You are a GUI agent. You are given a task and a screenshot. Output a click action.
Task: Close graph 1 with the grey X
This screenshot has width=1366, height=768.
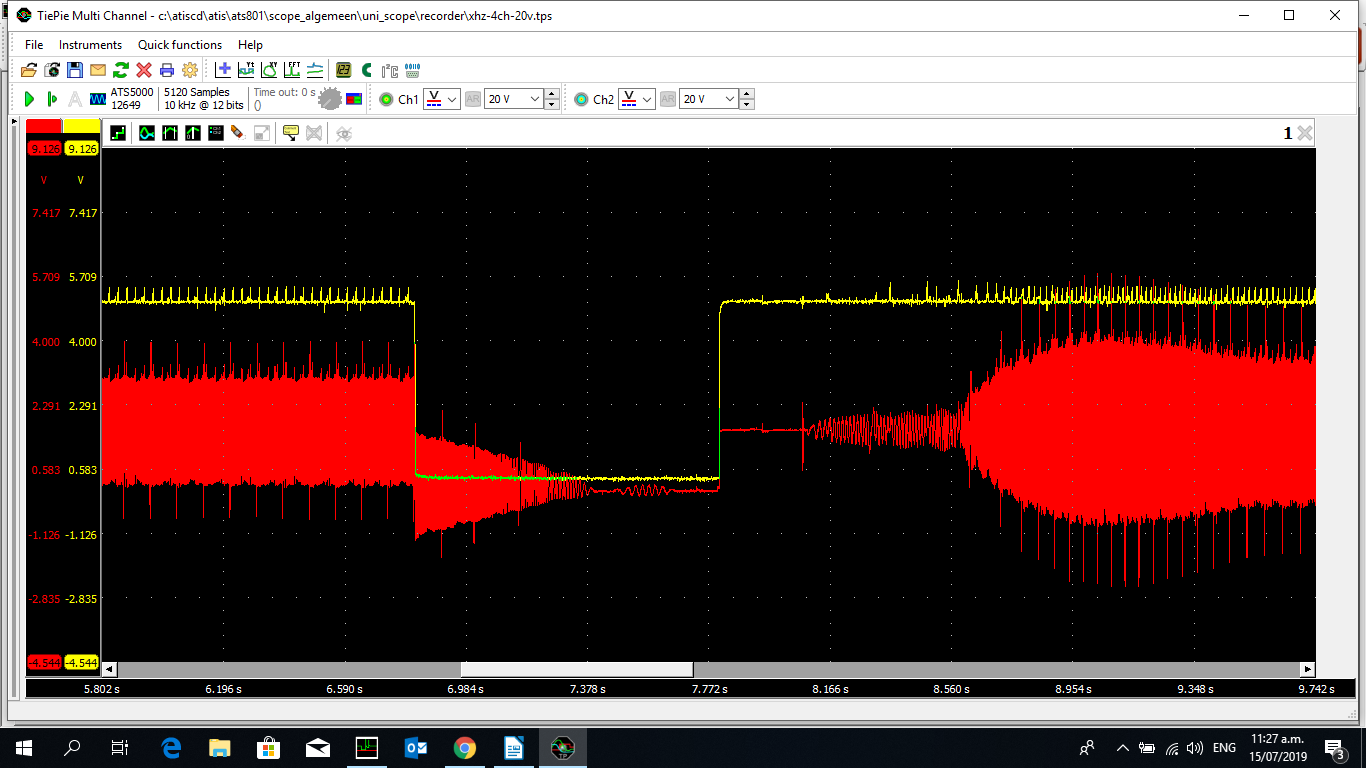(1304, 133)
